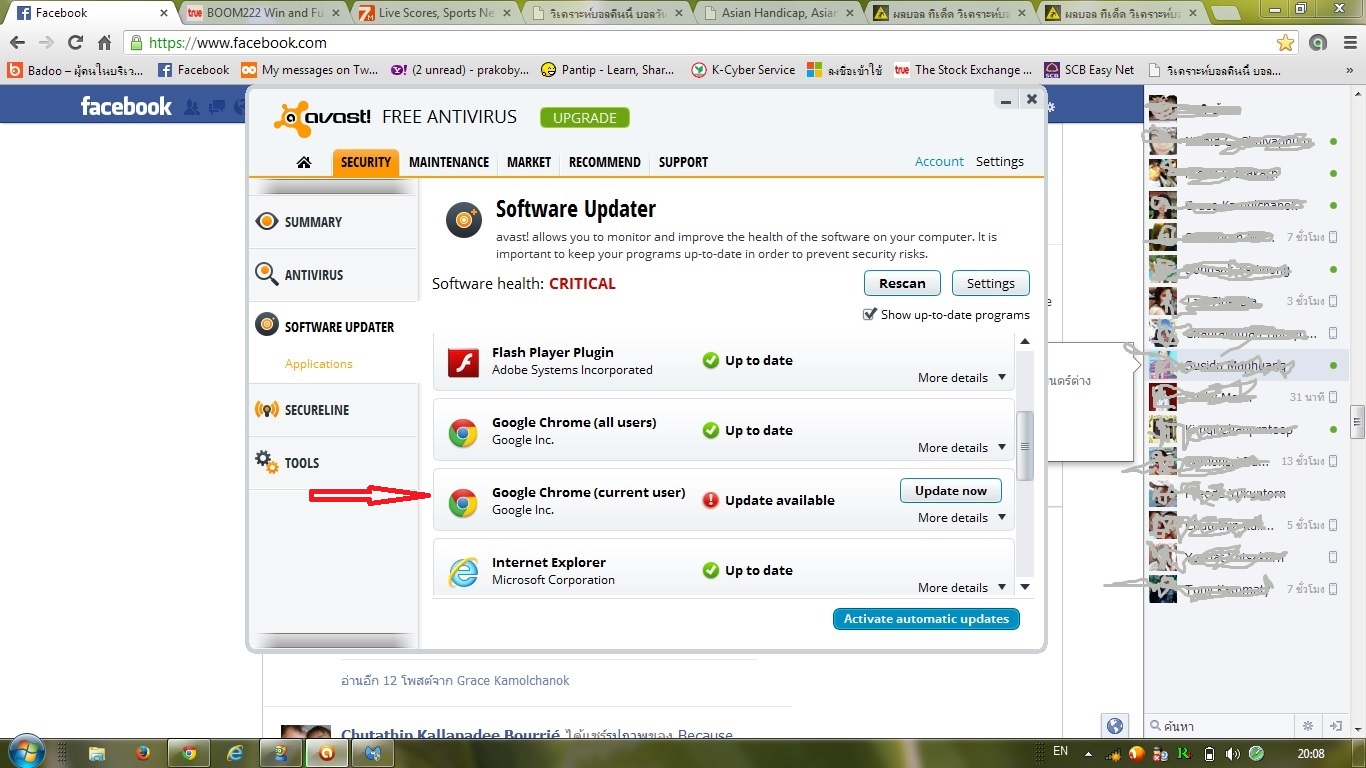Expand More details for Chrome (all users)
The height and width of the screenshot is (768, 1366).
point(961,447)
